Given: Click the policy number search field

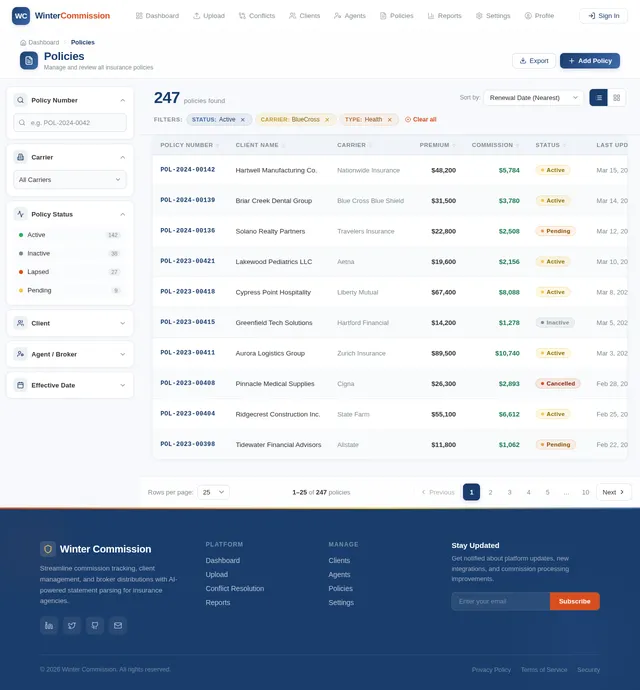Looking at the screenshot, I should pos(70,123).
